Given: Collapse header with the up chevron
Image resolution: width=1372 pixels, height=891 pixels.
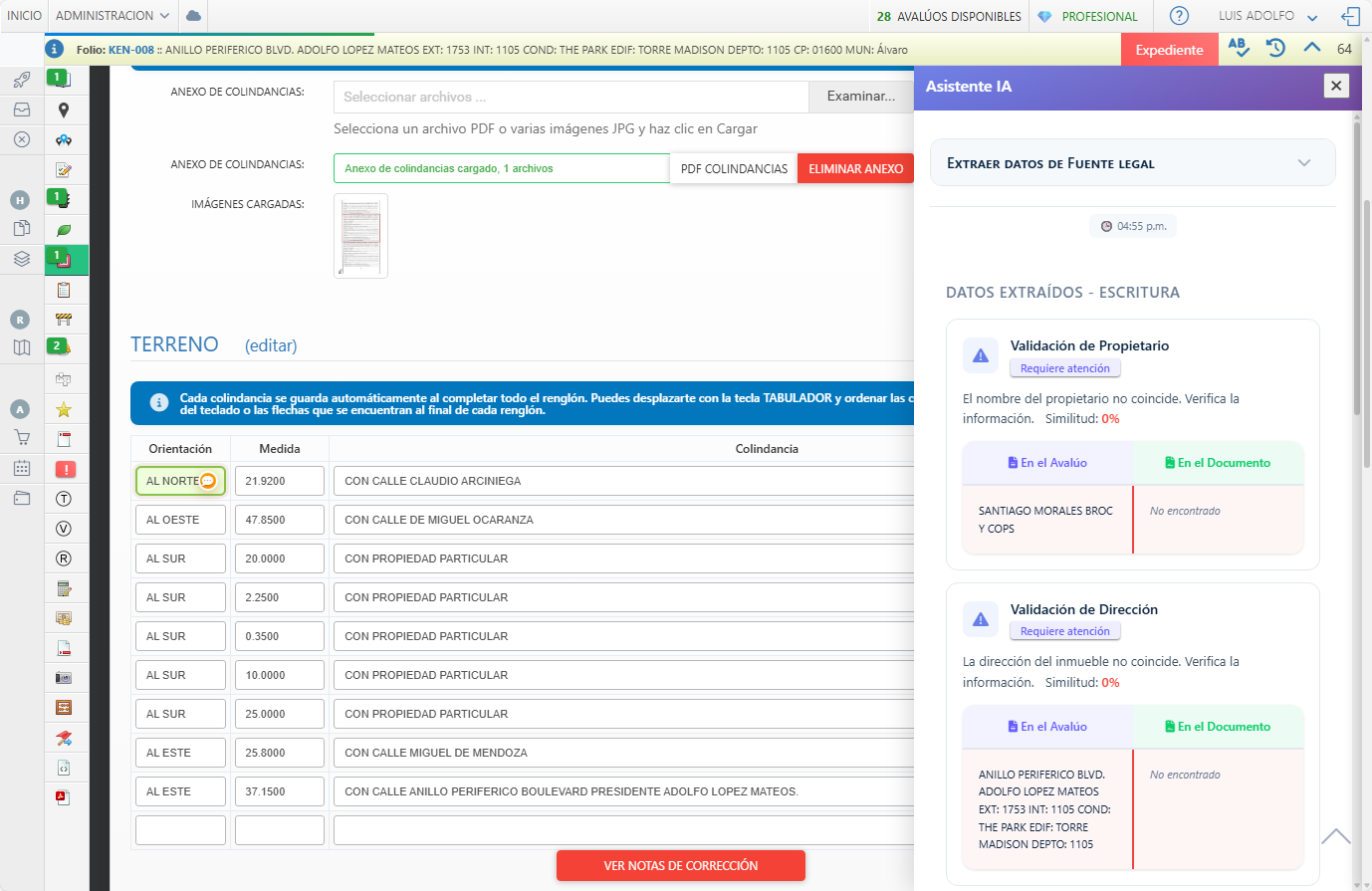Looking at the screenshot, I should [1312, 48].
